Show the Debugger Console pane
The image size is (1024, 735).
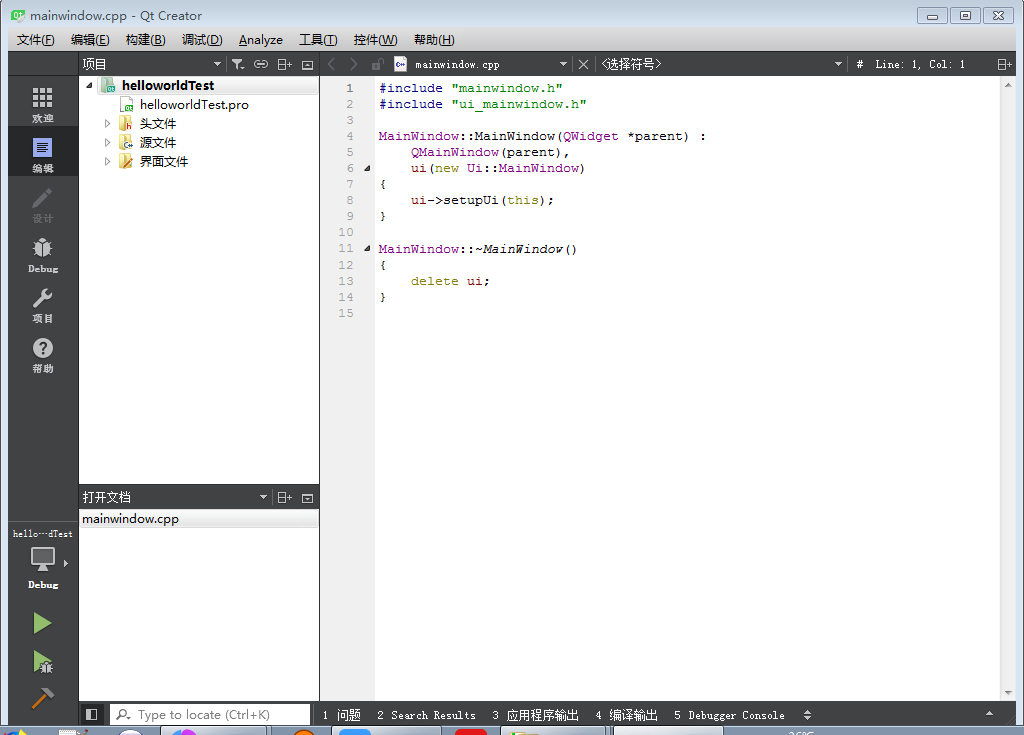coord(729,715)
